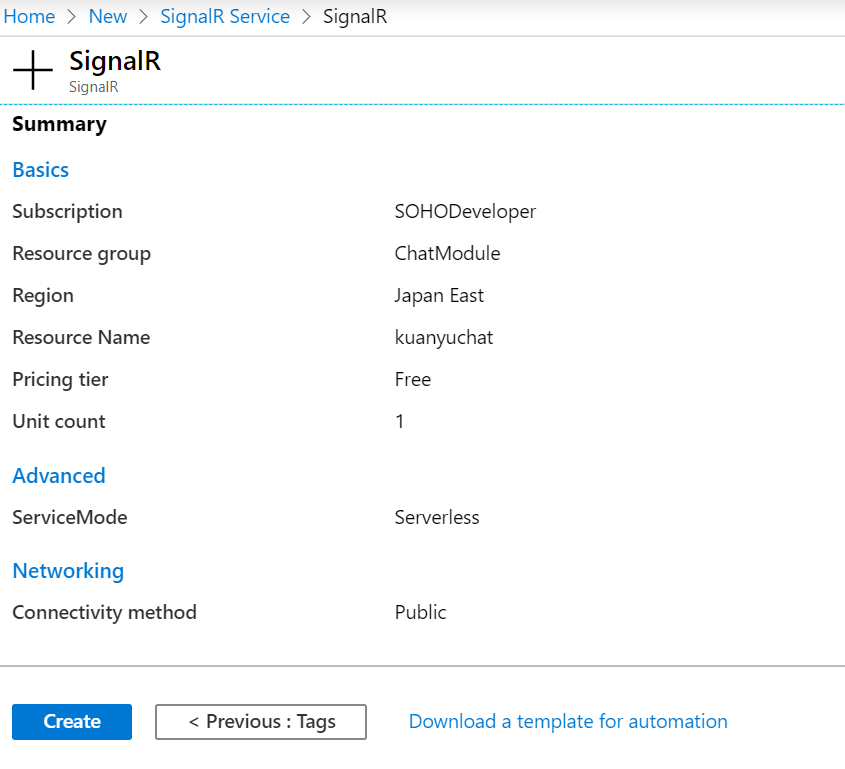Select the current SignalR breadcrumb item

point(355,17)
